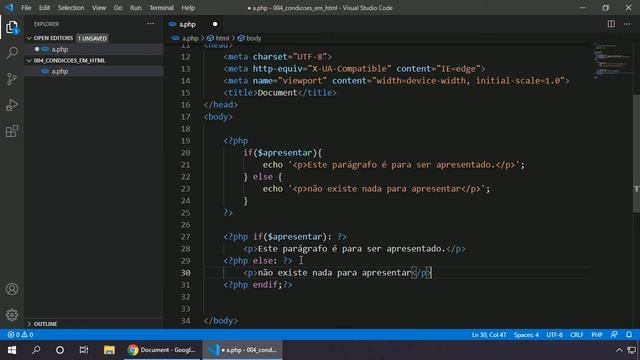Open editor More Actions ellipsis
Viewport: 640px width, 360px height.
[x=627, y=24]
